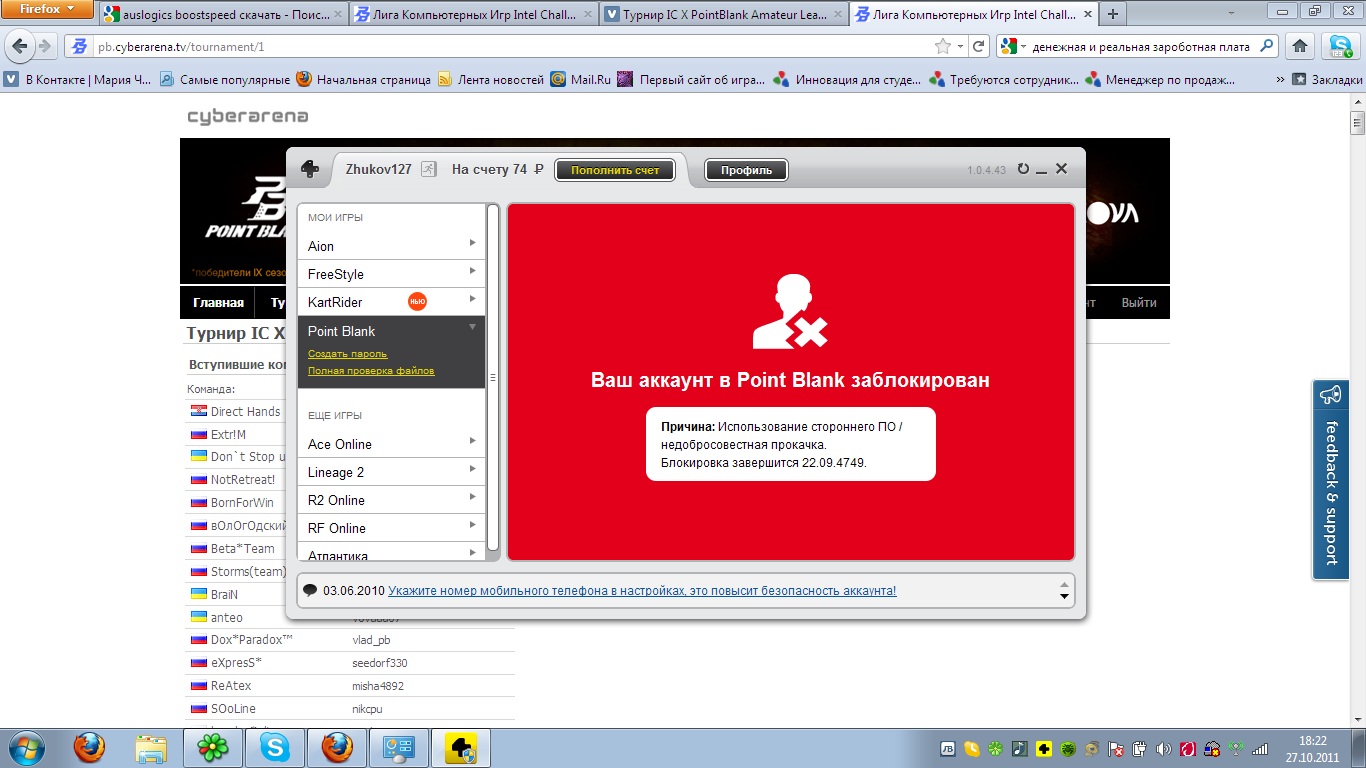Expand the Lineage 2 game entry
Screen dimensions: 1366x768
[x=472, y=470]
